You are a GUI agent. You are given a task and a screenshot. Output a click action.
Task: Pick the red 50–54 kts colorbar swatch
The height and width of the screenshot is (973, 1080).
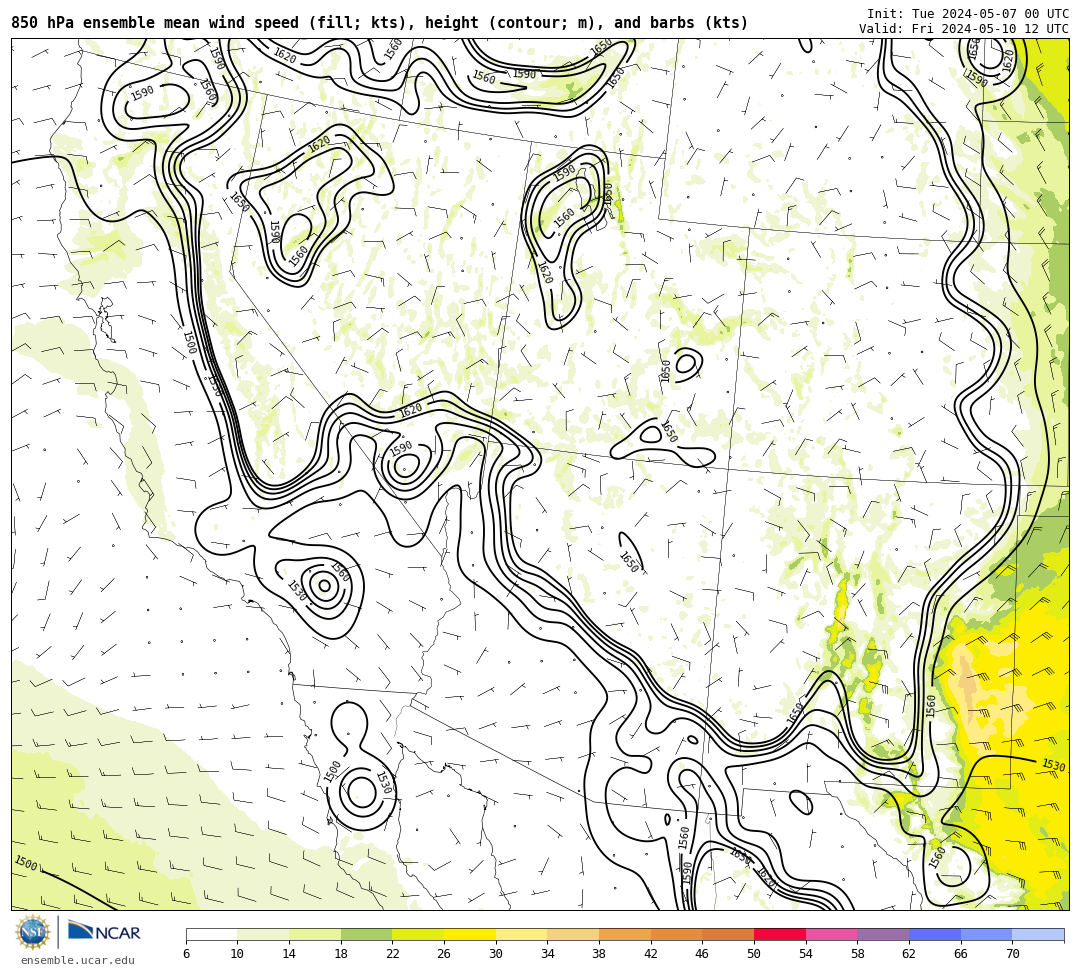tap(780, 934)
